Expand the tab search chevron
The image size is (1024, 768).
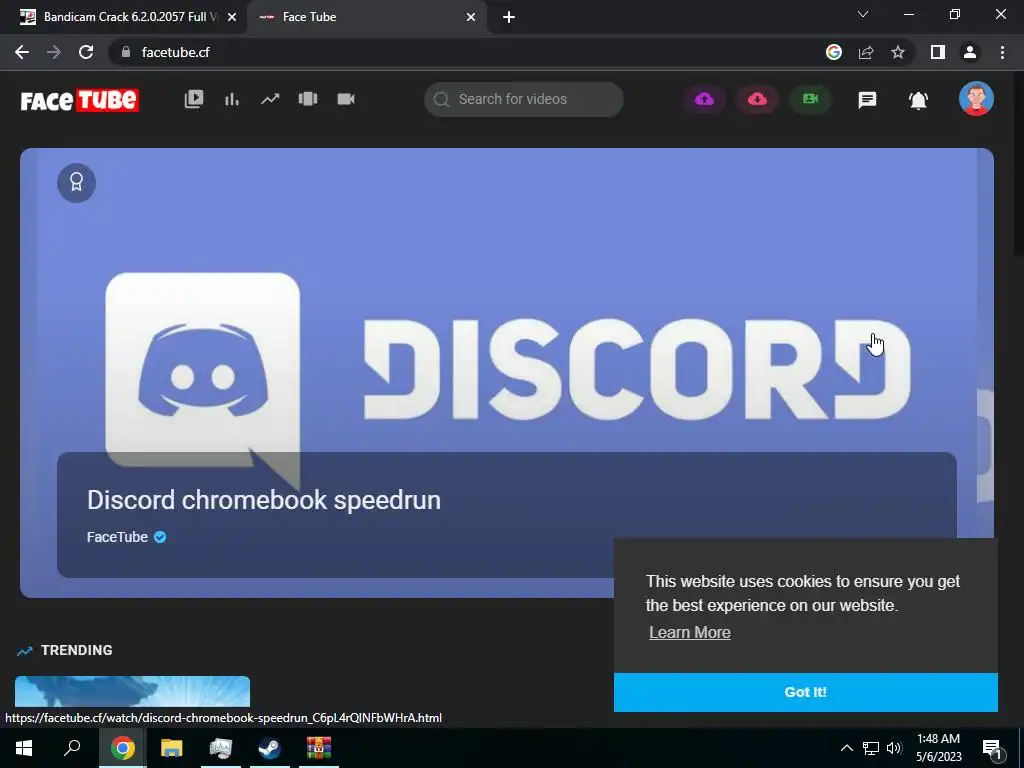pos(863,14)
